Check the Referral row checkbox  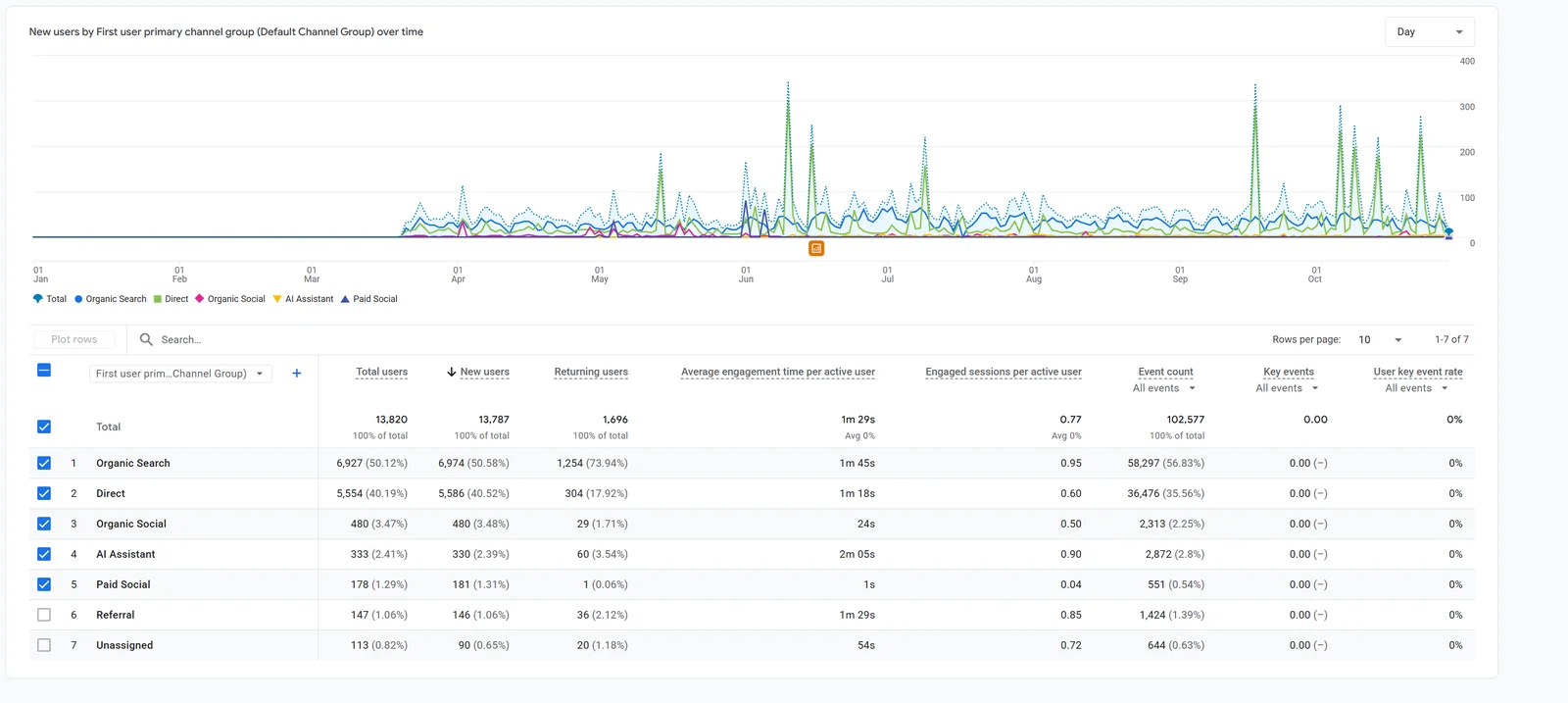tap(44, 615)
